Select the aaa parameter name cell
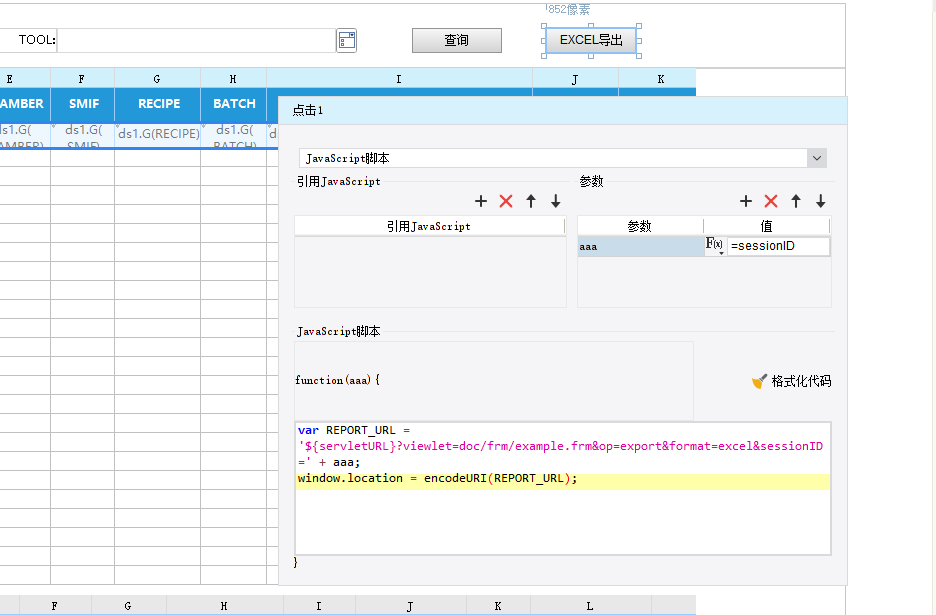The image size is (936, 615). (640, 246)
